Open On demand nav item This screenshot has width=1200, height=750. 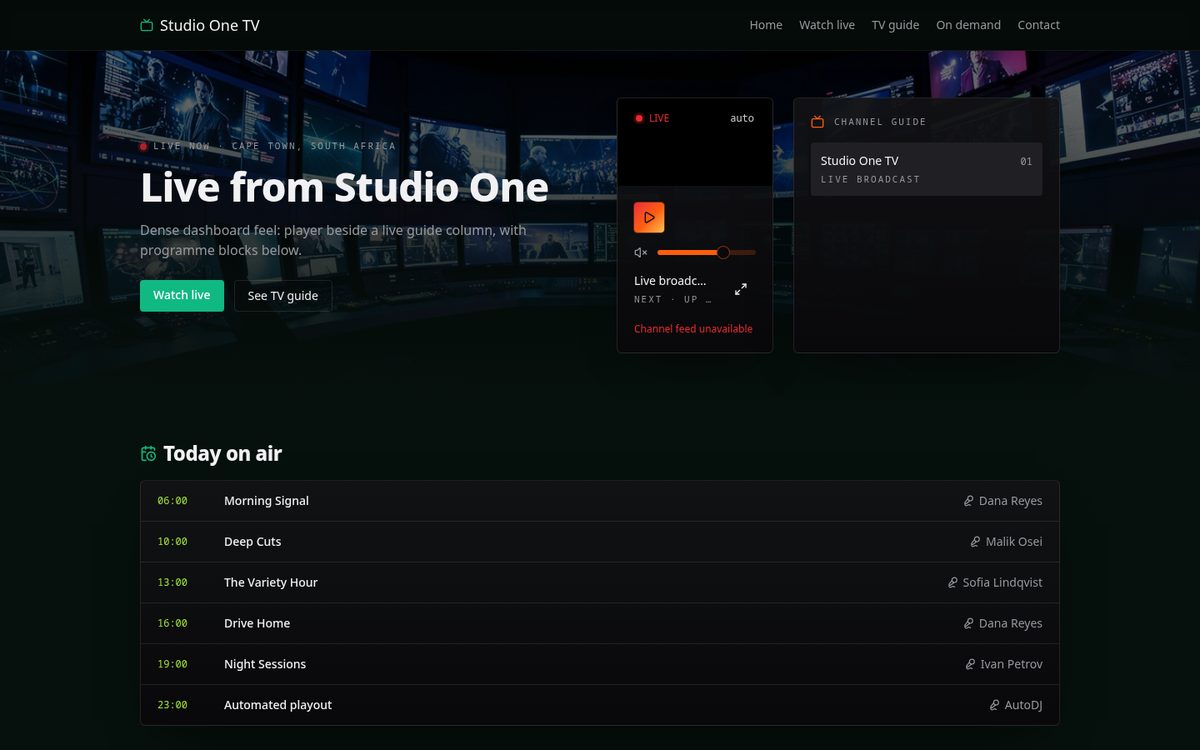(968, 25)
